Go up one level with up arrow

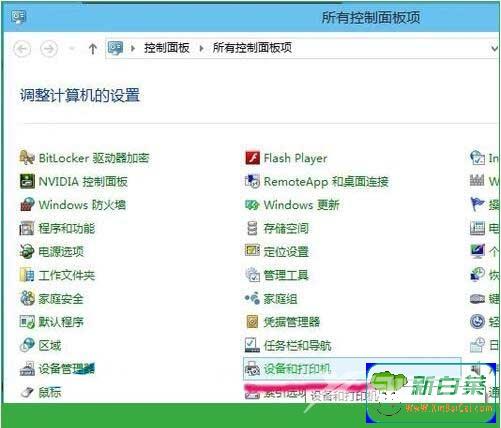point(93,49)
